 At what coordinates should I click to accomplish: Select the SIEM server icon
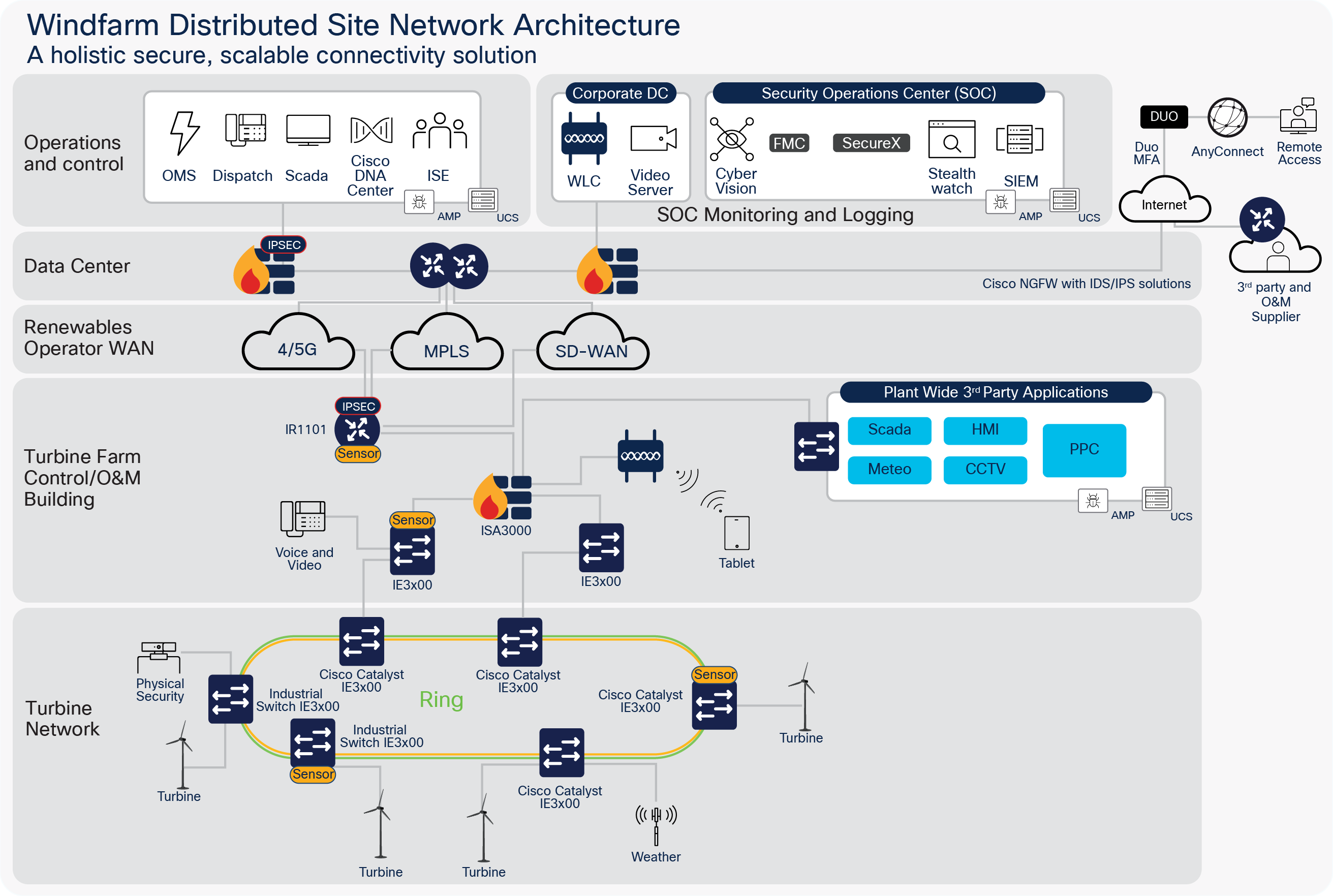[1019, 139]
